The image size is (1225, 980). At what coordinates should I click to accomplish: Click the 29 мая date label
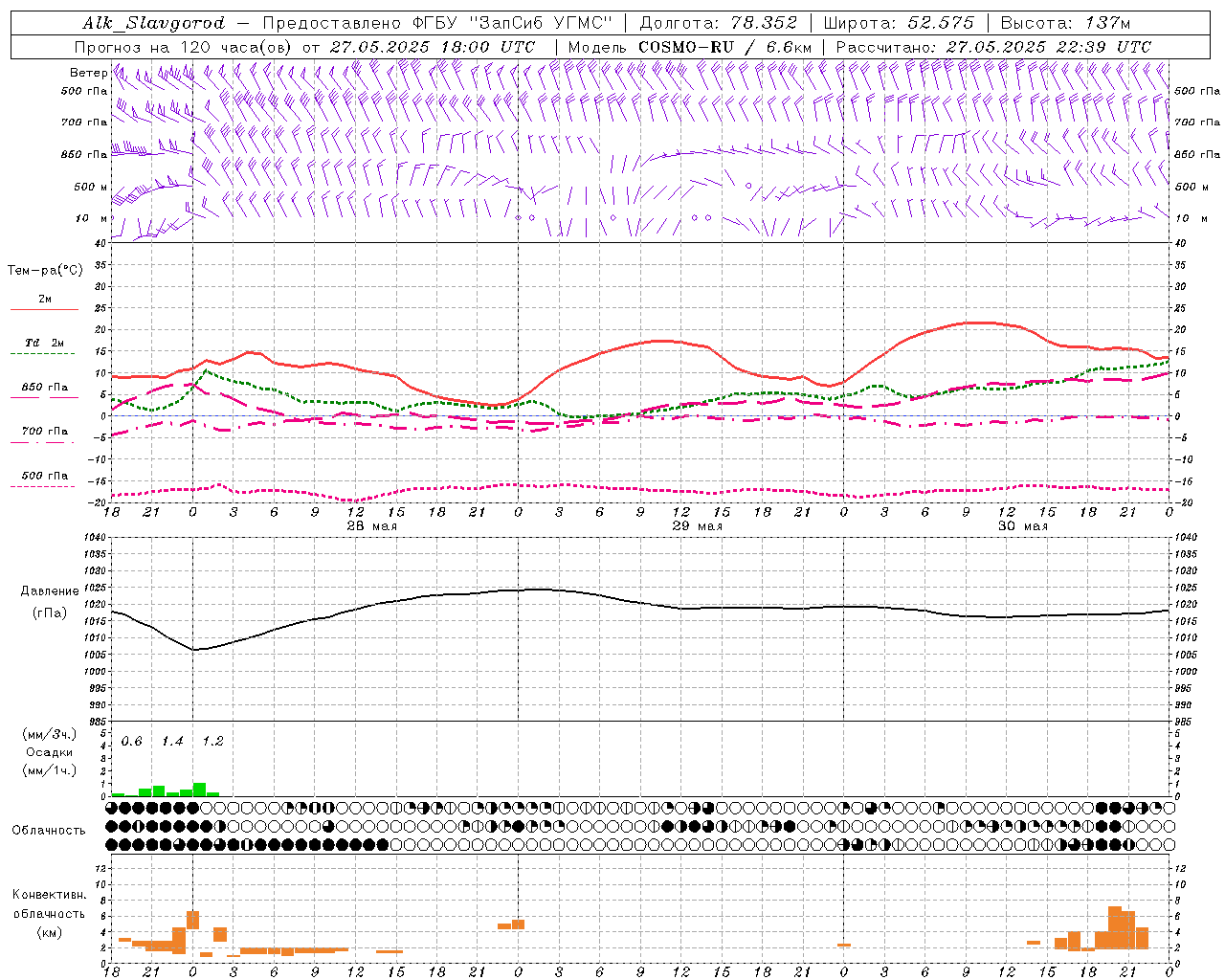click(x=698, y=526)
